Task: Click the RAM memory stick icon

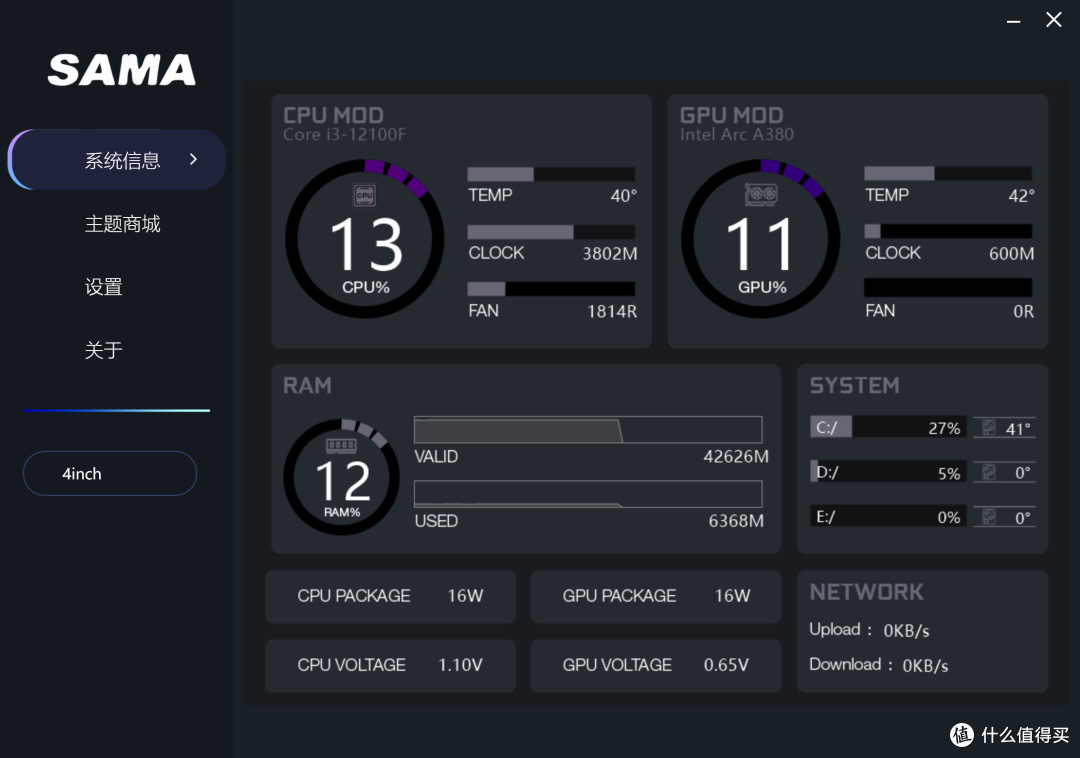Action: pos(341,445)
